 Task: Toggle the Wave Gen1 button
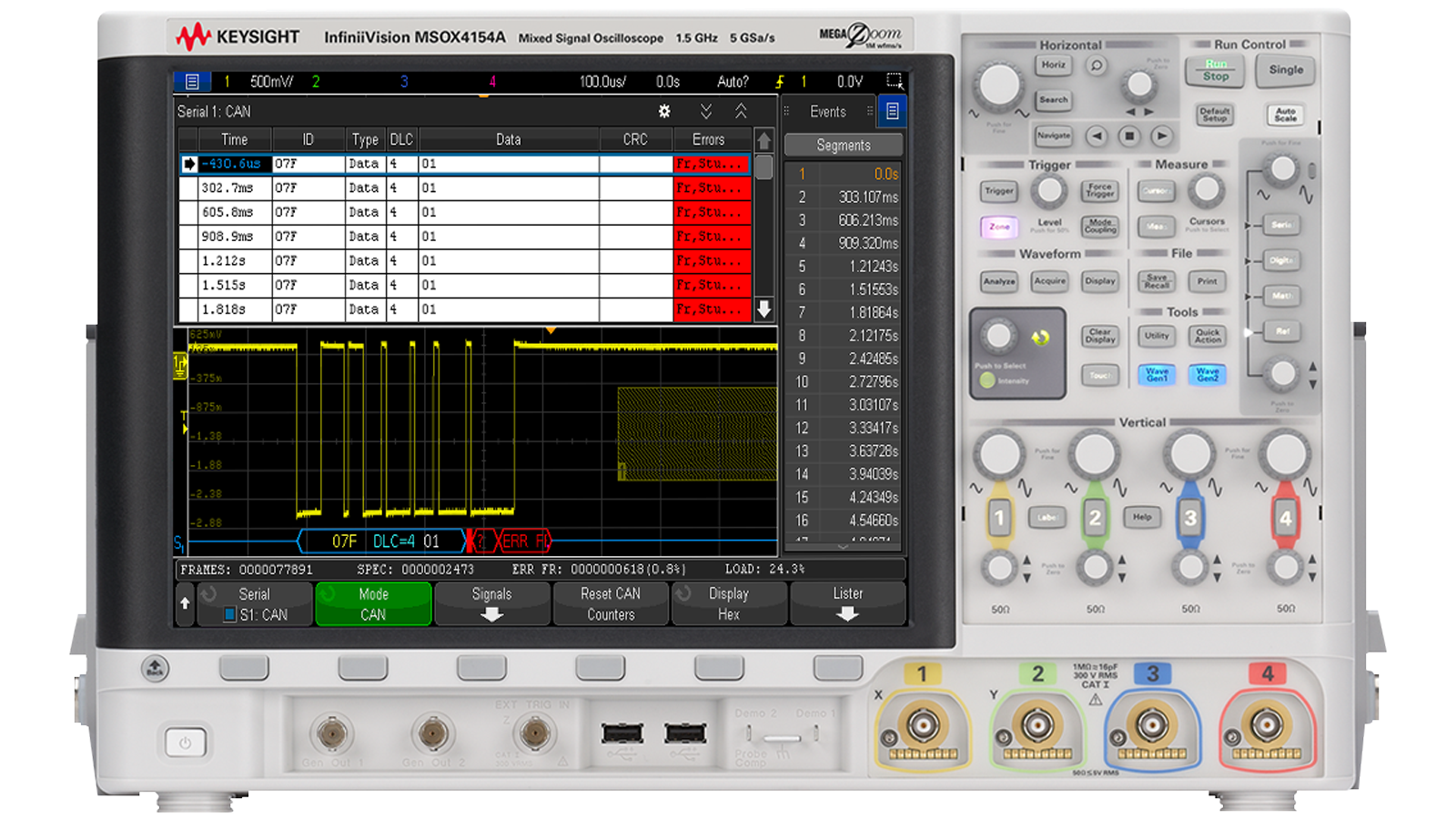tap(1157, 374)
